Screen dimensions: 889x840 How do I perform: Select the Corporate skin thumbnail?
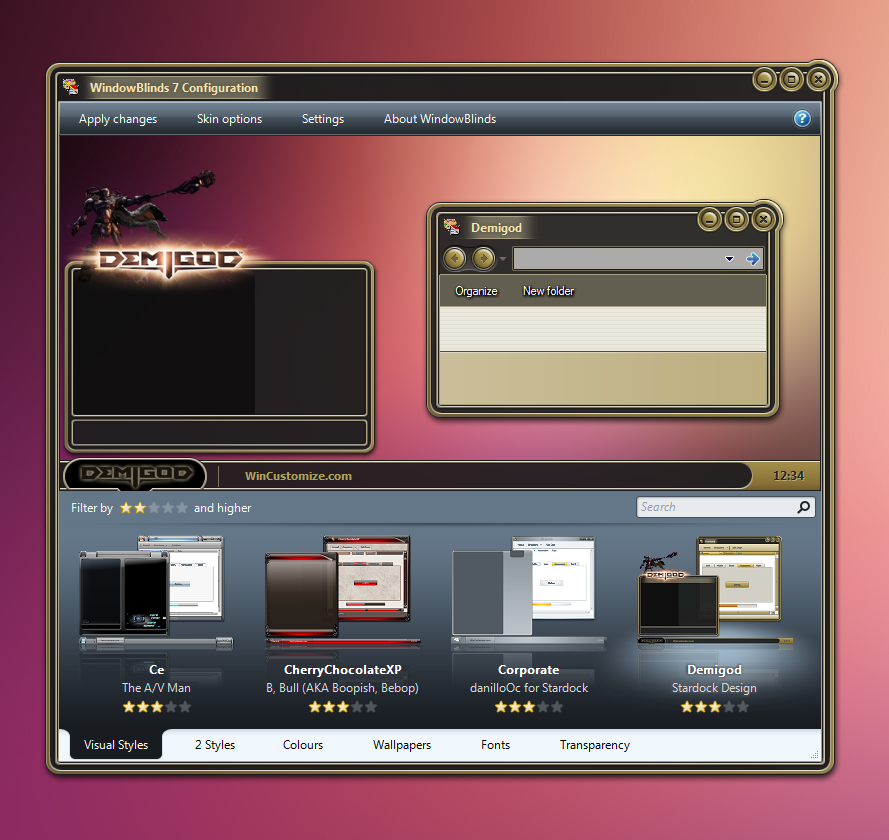pos(528,592)
